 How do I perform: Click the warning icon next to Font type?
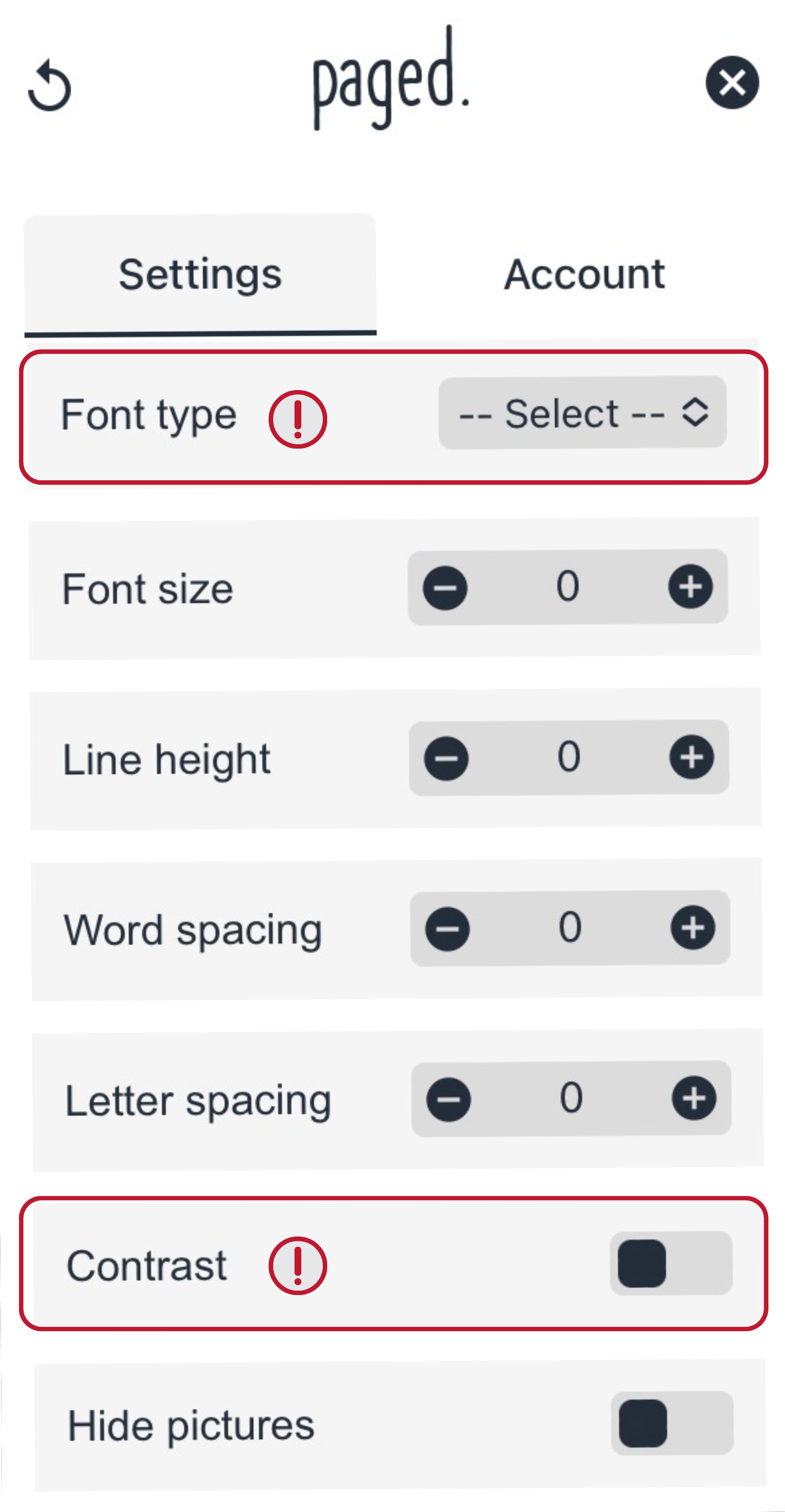298,419
